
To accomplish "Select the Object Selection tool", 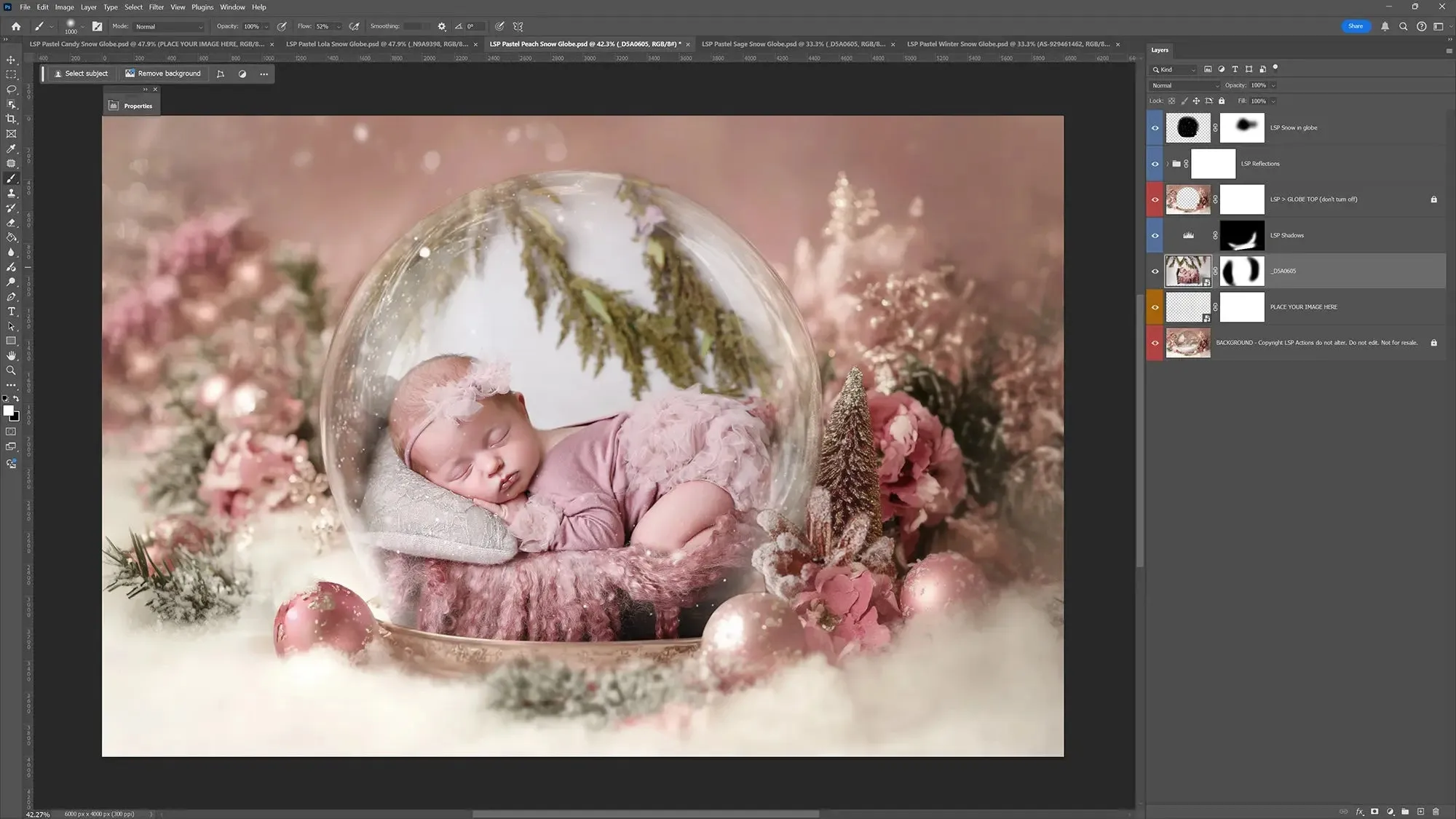I will point(11,104).
